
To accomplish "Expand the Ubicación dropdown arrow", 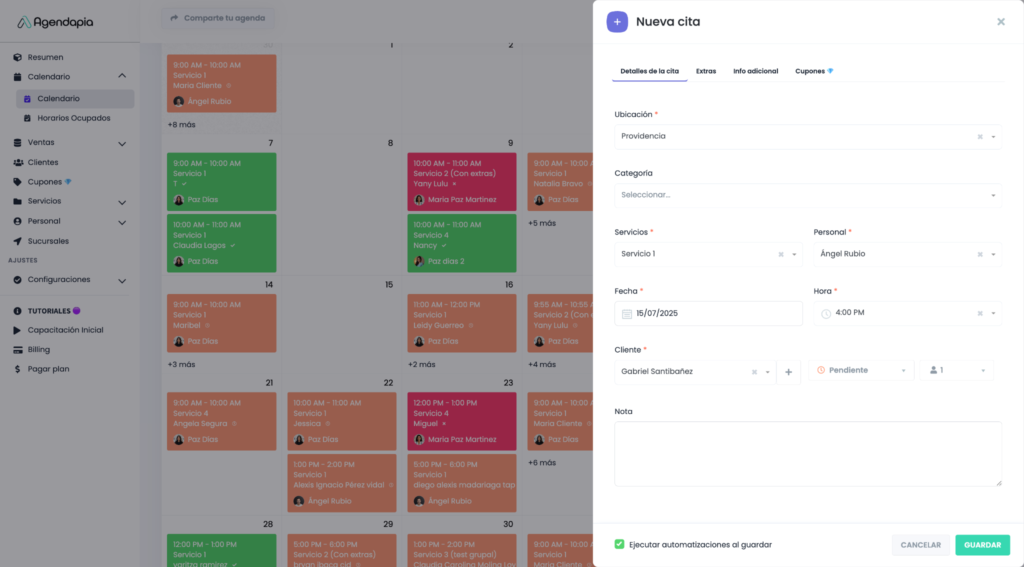I will click(993, 137).
